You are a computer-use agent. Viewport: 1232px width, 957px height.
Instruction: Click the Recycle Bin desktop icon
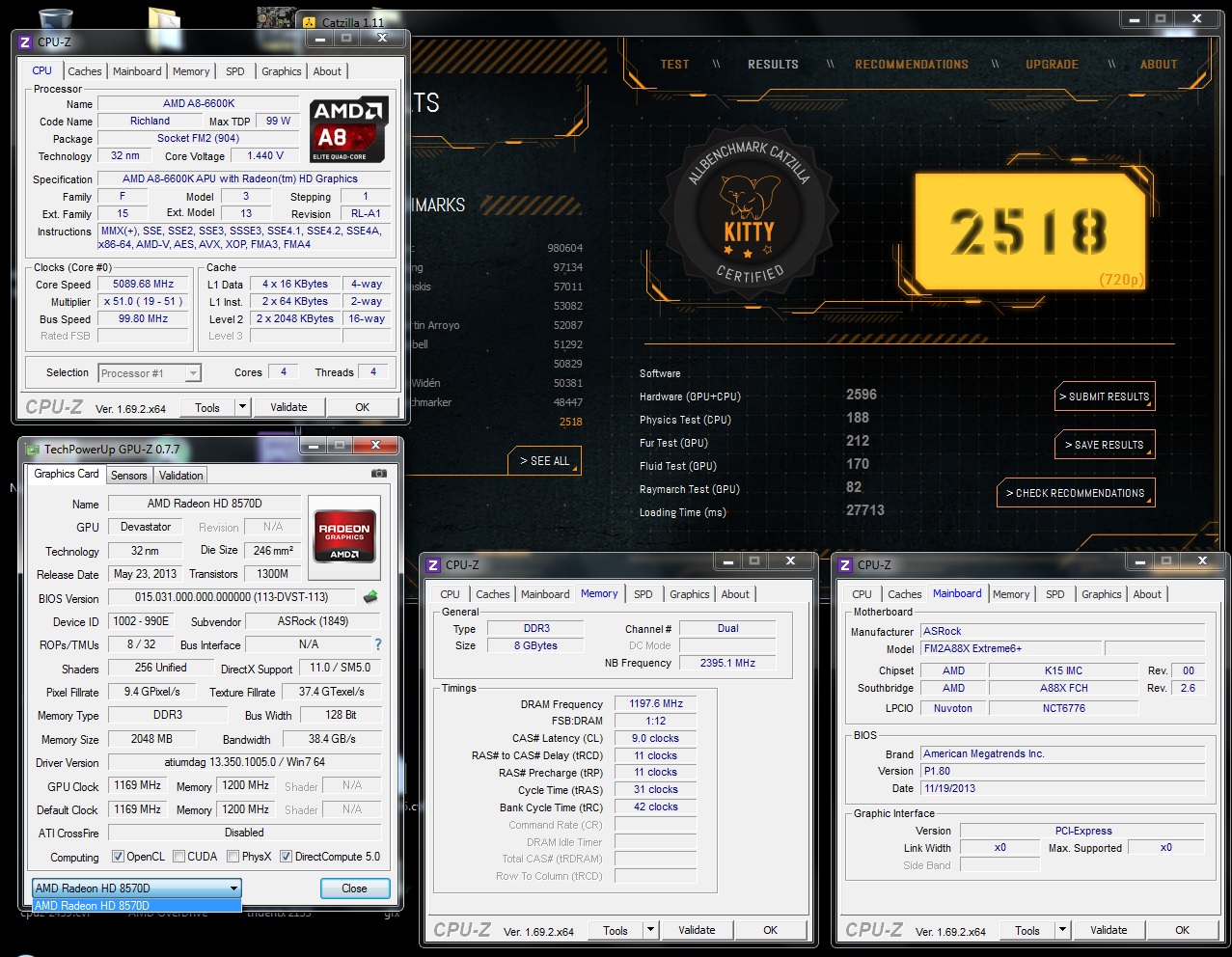click(55, 19)
